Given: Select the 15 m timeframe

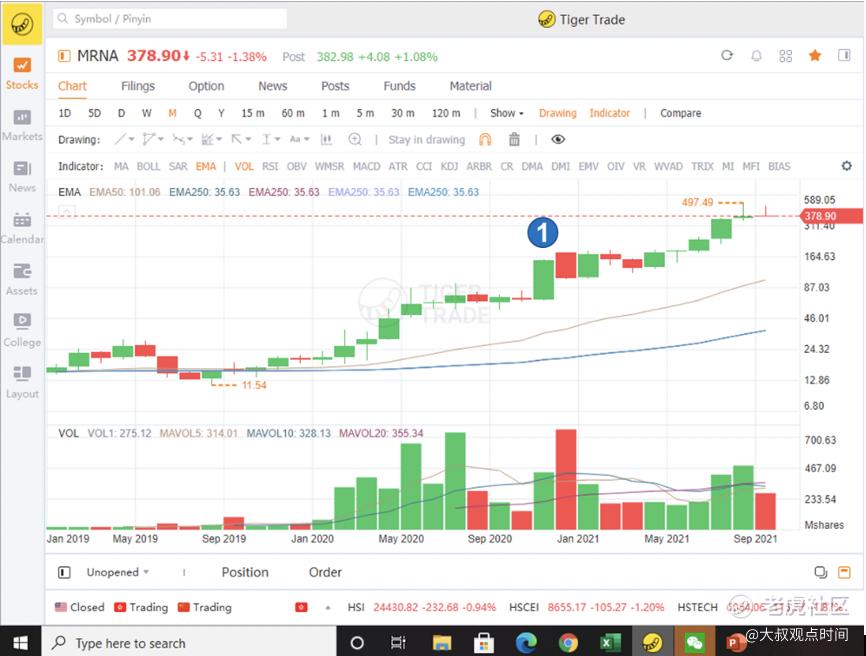Looking at the screenshot, I should coord(253,113).
